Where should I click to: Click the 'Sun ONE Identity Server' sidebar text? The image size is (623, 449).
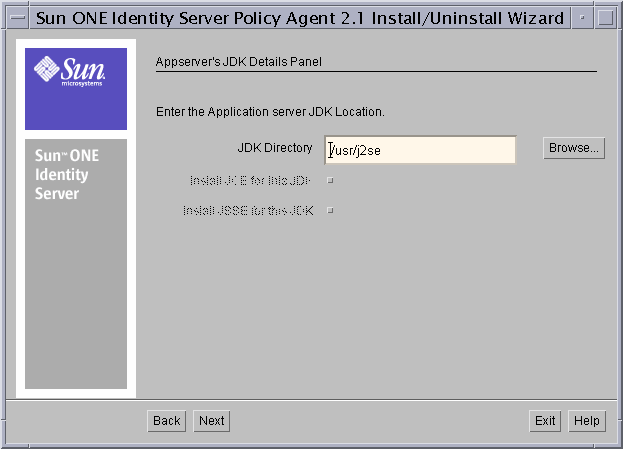point(67,174)
